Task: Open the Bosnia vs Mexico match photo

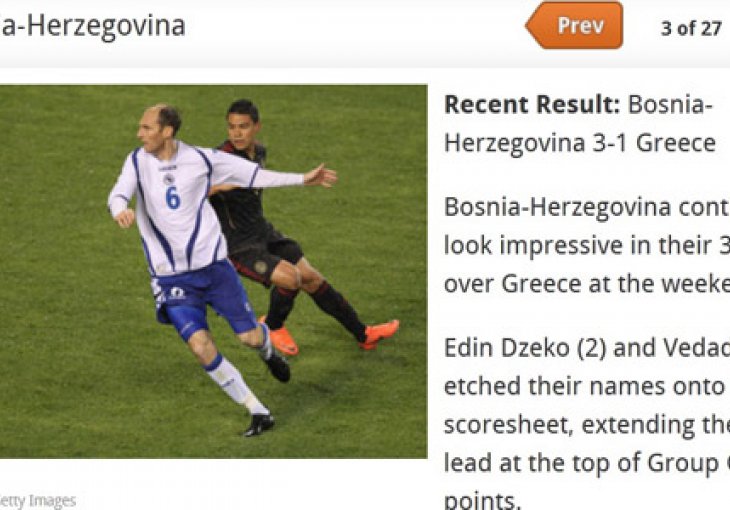Action: click(x=213, y=271)
